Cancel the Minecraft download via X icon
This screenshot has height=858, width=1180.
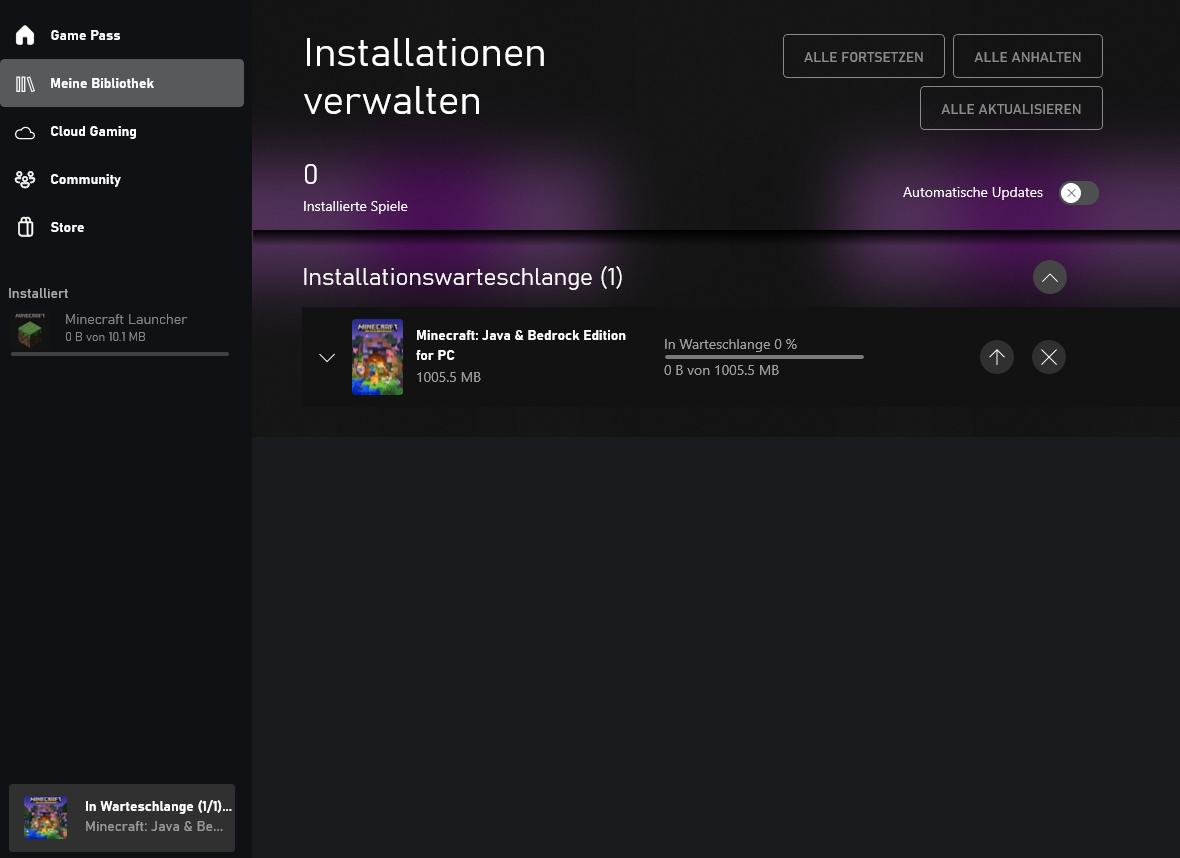coord(1049,357)
